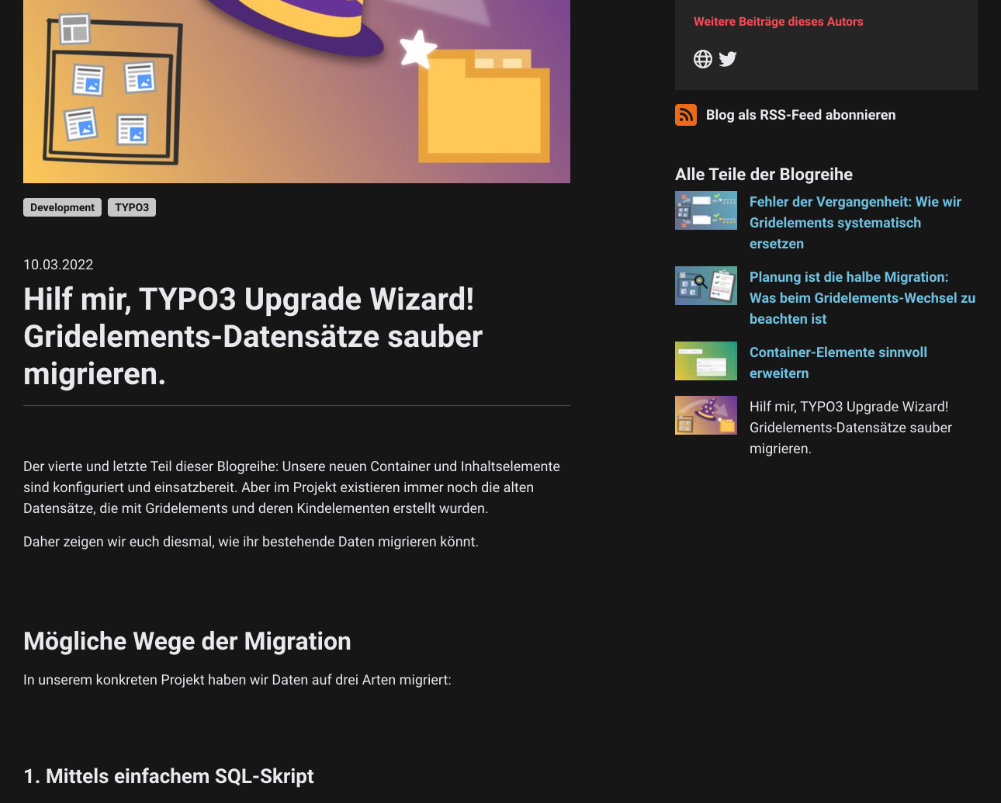
Task: Open the author's website globe icon
Action: click(702, 59)
